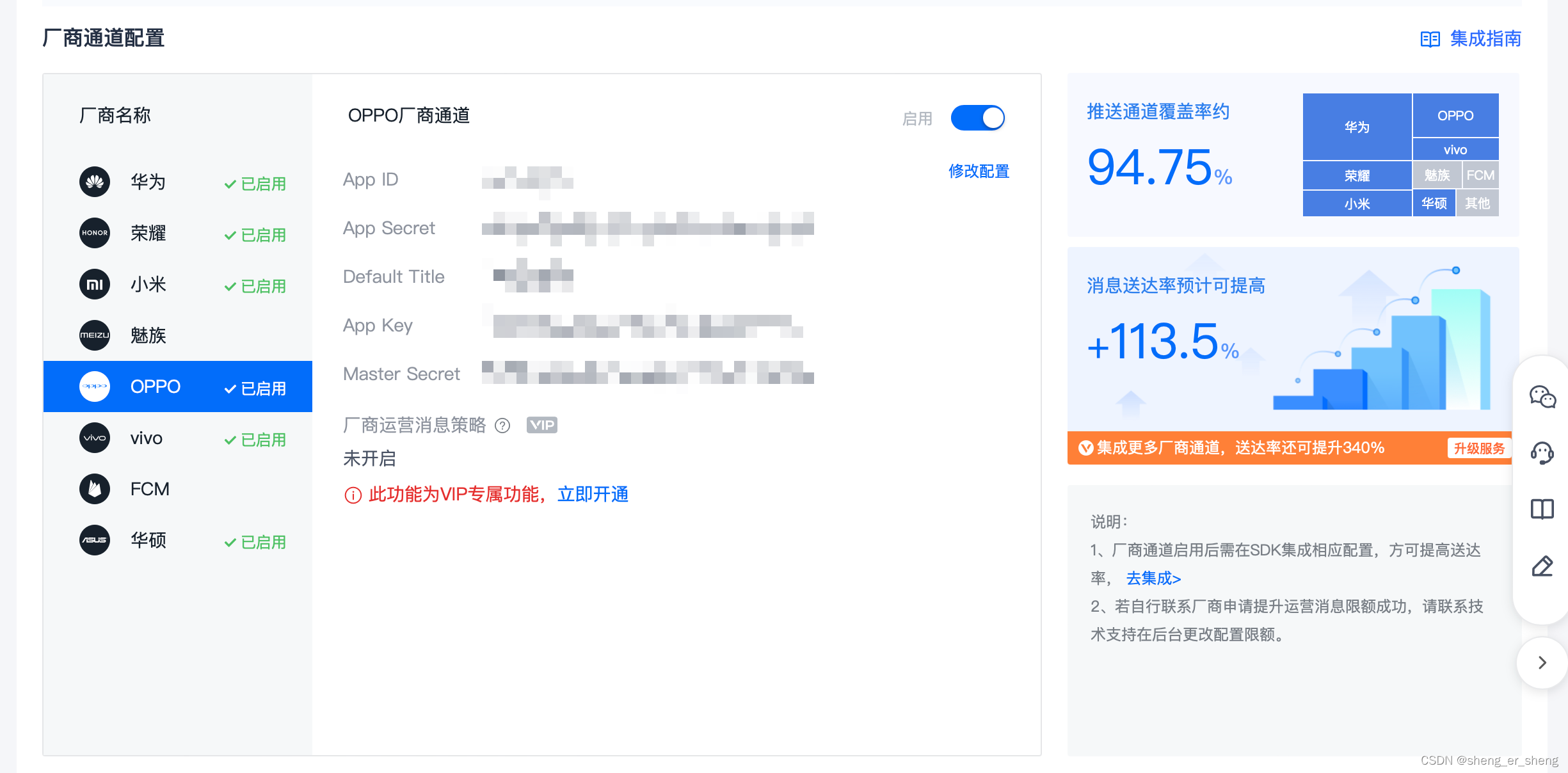
Task: Click the 华为 block in coverage treemap
Action: tap(1357, 127)
